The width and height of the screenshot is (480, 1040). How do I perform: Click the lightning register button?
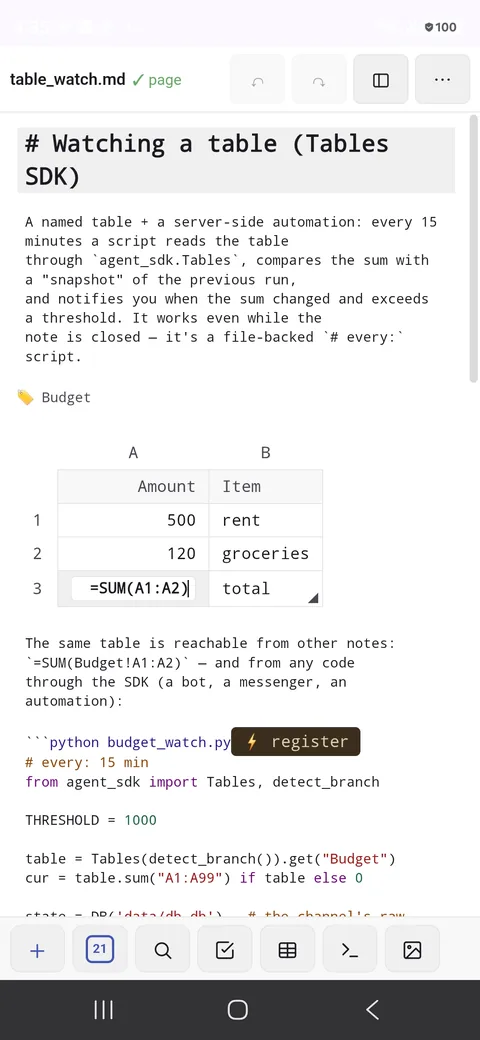296,742
